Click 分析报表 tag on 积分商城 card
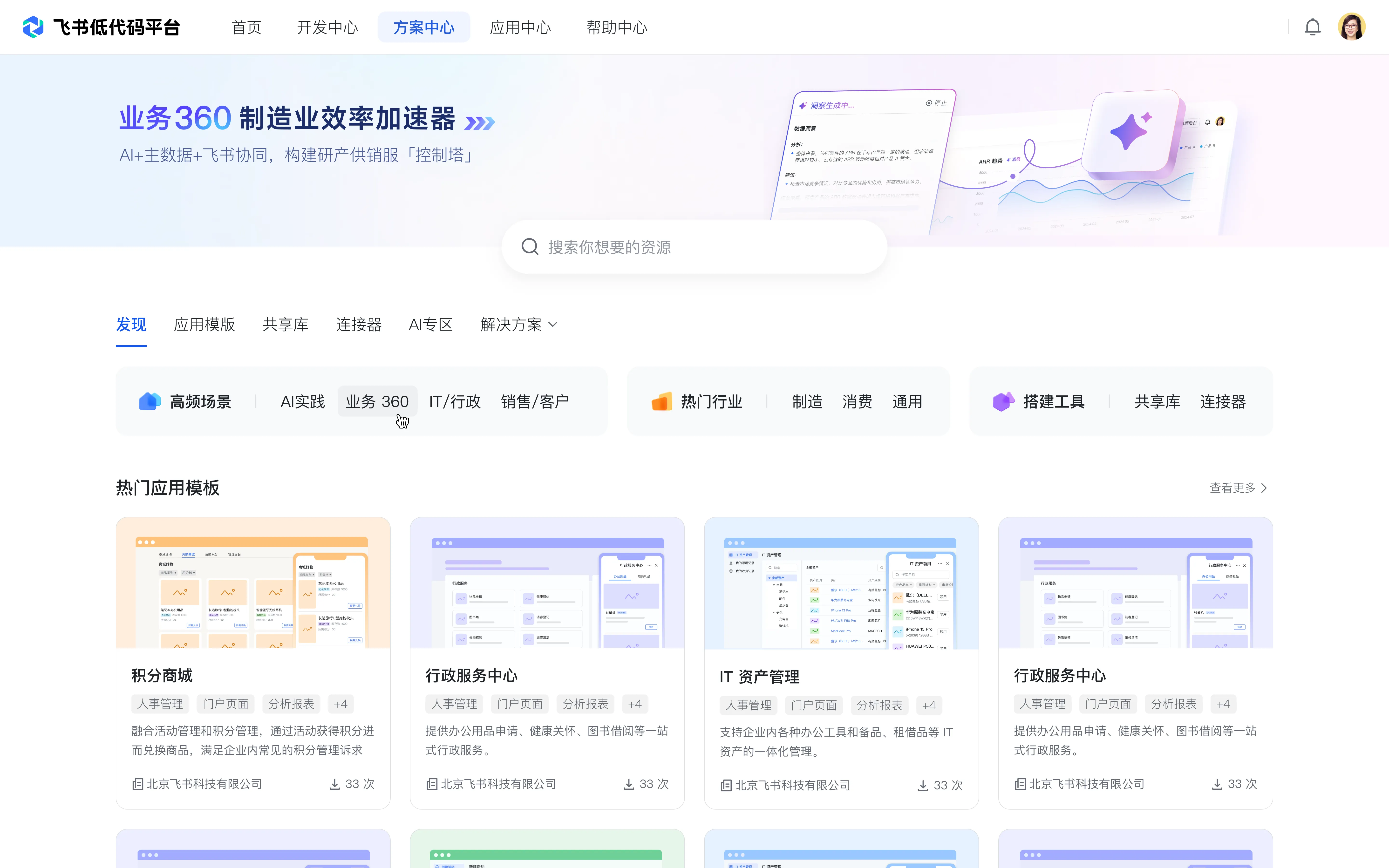The height and width of the screenshot is (868, 1389). [x=291, y=704]
